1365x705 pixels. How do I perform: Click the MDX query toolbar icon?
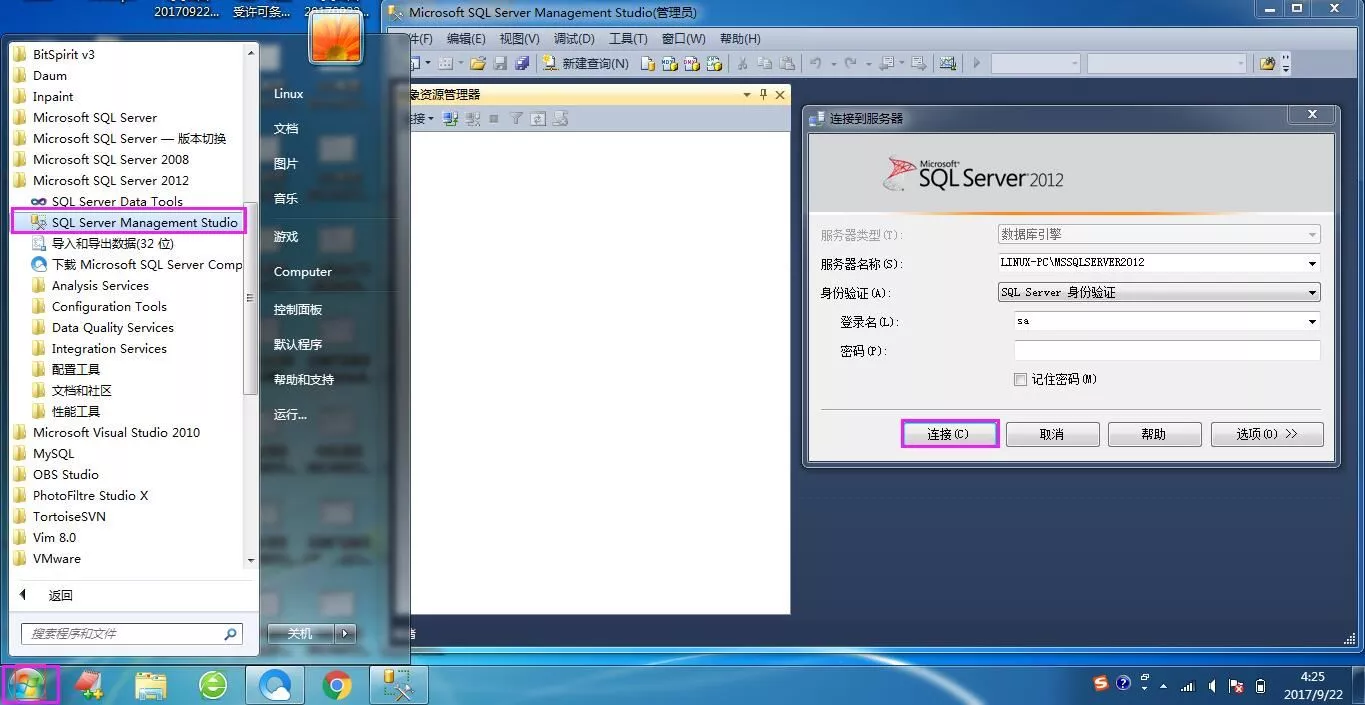pos(669,63)
